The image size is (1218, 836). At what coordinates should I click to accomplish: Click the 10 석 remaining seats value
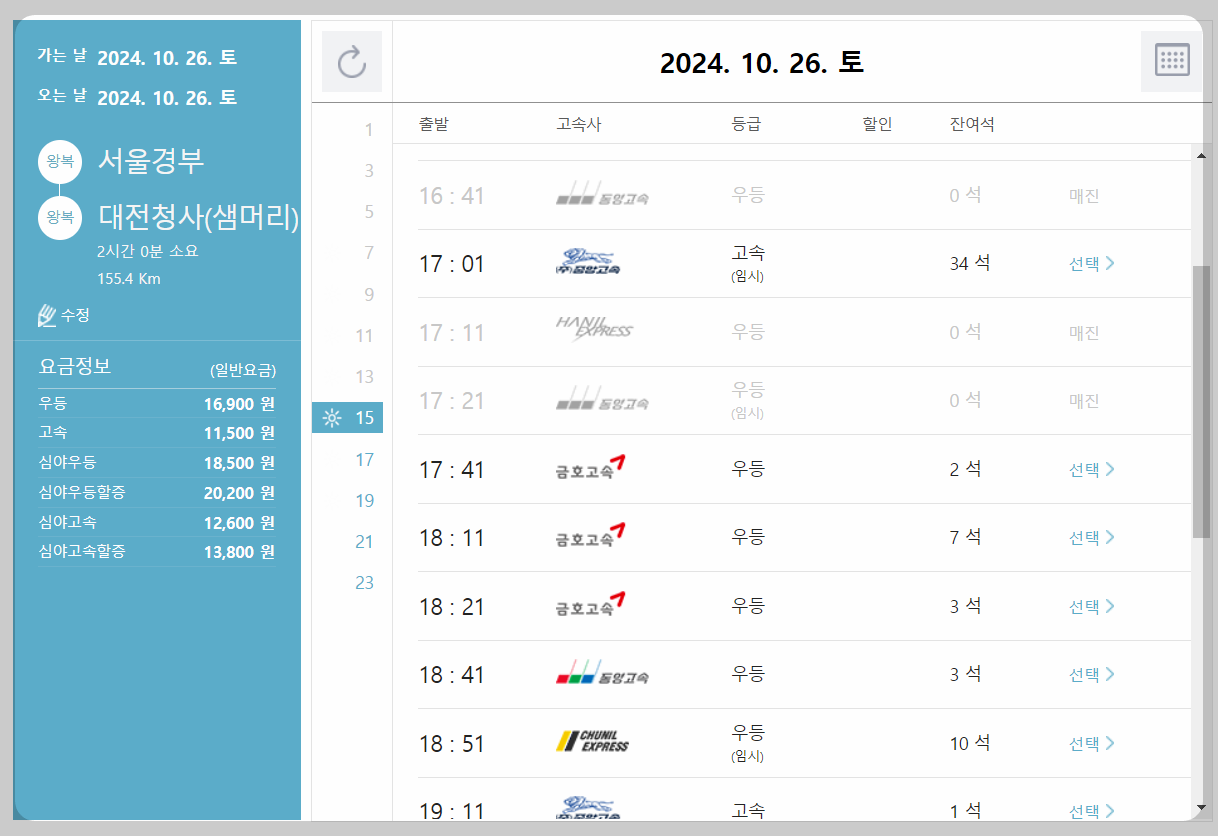coord(970,743)
